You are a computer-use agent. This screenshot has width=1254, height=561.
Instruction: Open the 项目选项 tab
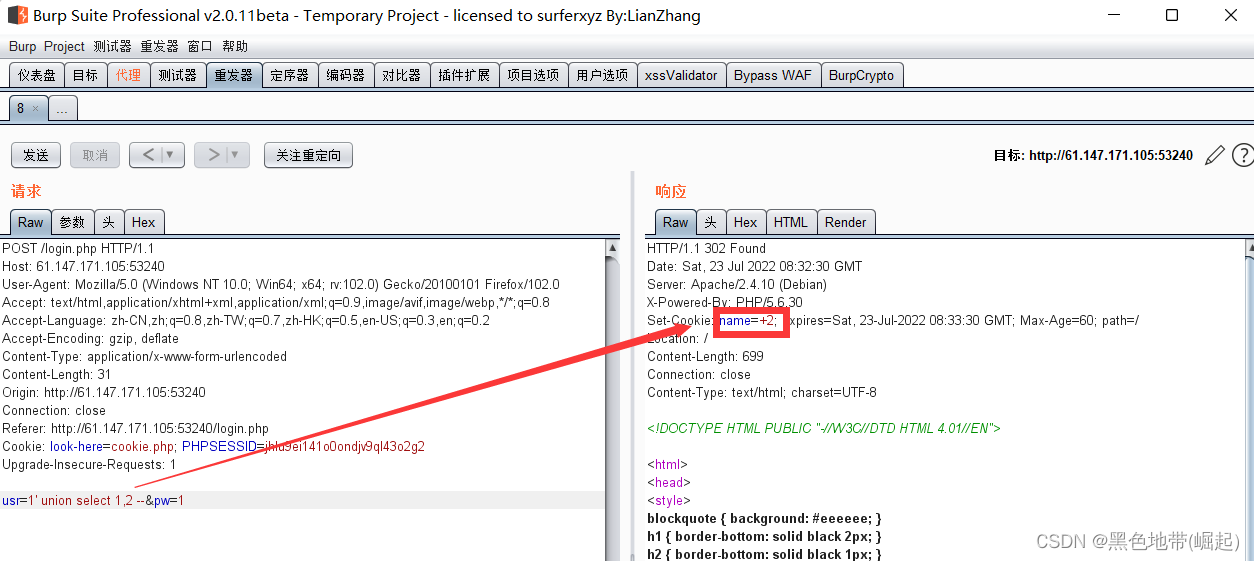pos(533,75)
